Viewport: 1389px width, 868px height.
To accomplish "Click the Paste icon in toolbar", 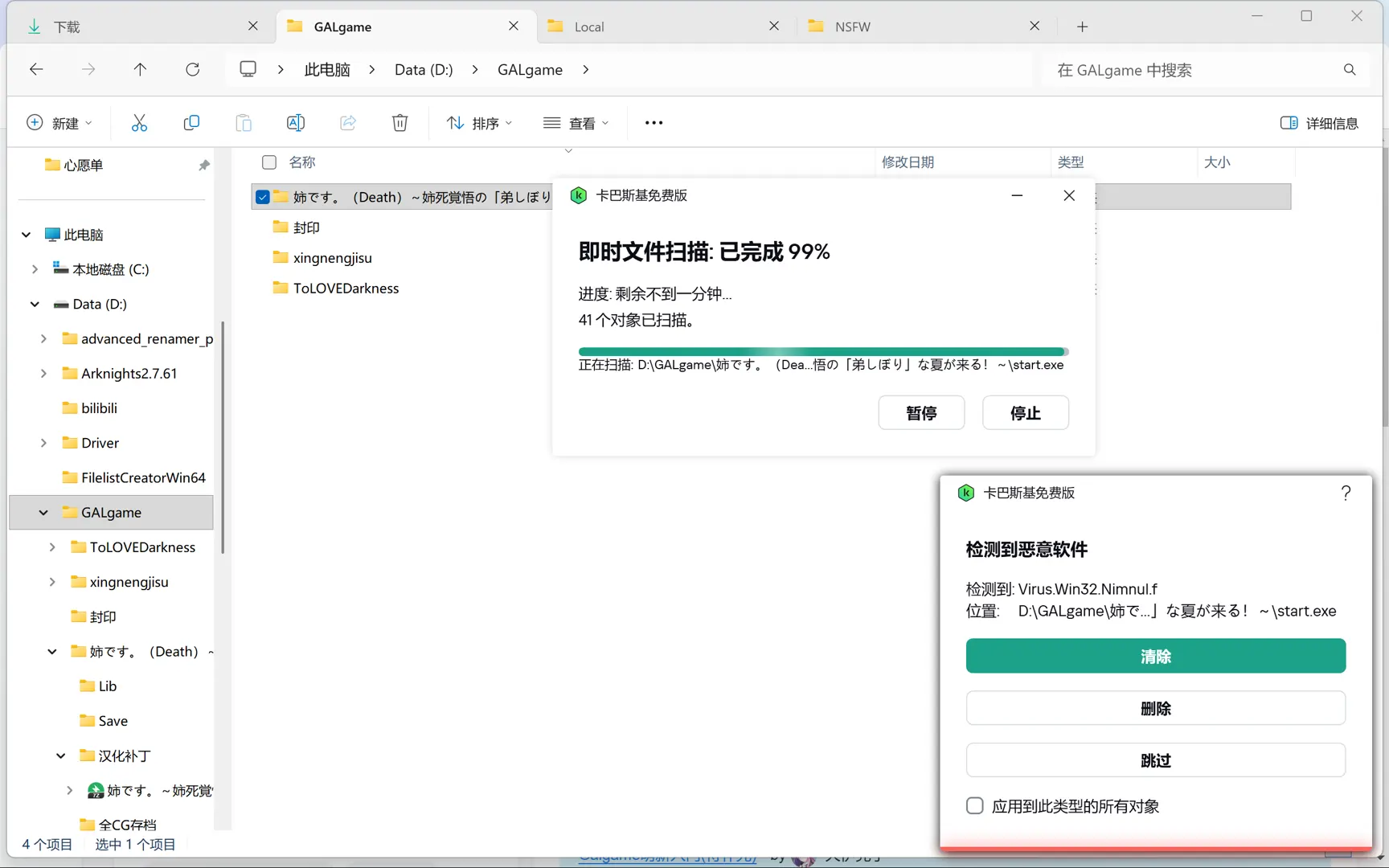I will pos(244,123).
